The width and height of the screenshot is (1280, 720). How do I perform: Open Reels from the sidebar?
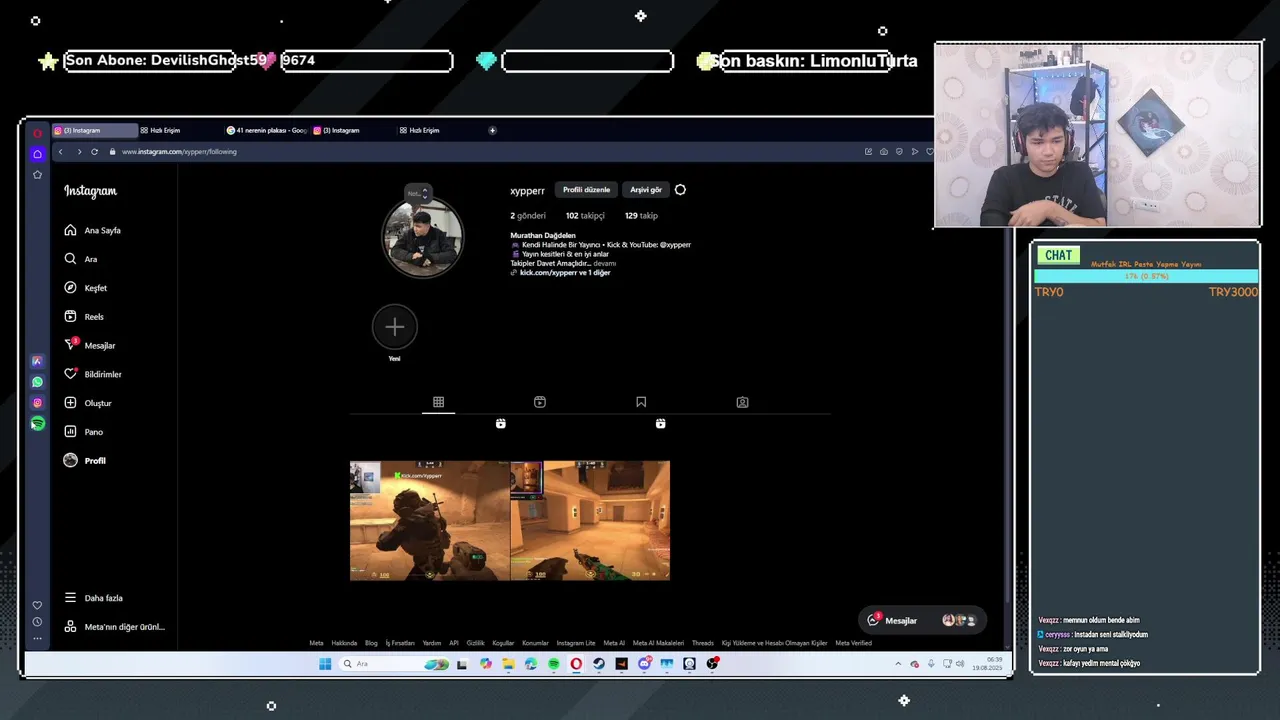click(84, 317)
